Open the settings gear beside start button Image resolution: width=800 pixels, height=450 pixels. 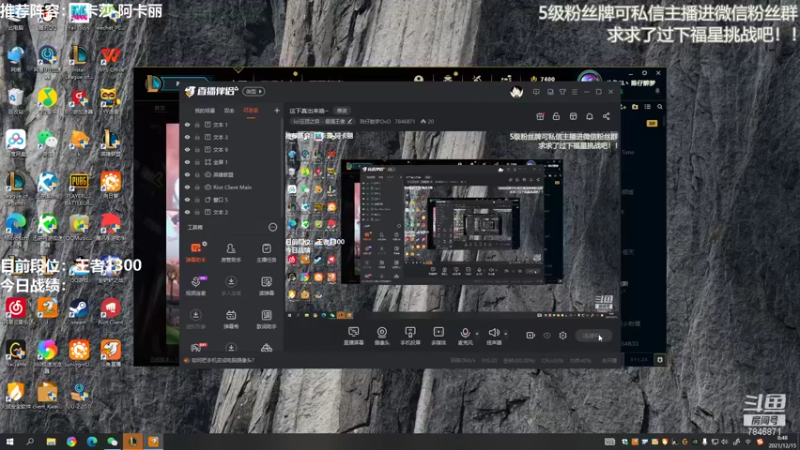click(x=563, y=335)
